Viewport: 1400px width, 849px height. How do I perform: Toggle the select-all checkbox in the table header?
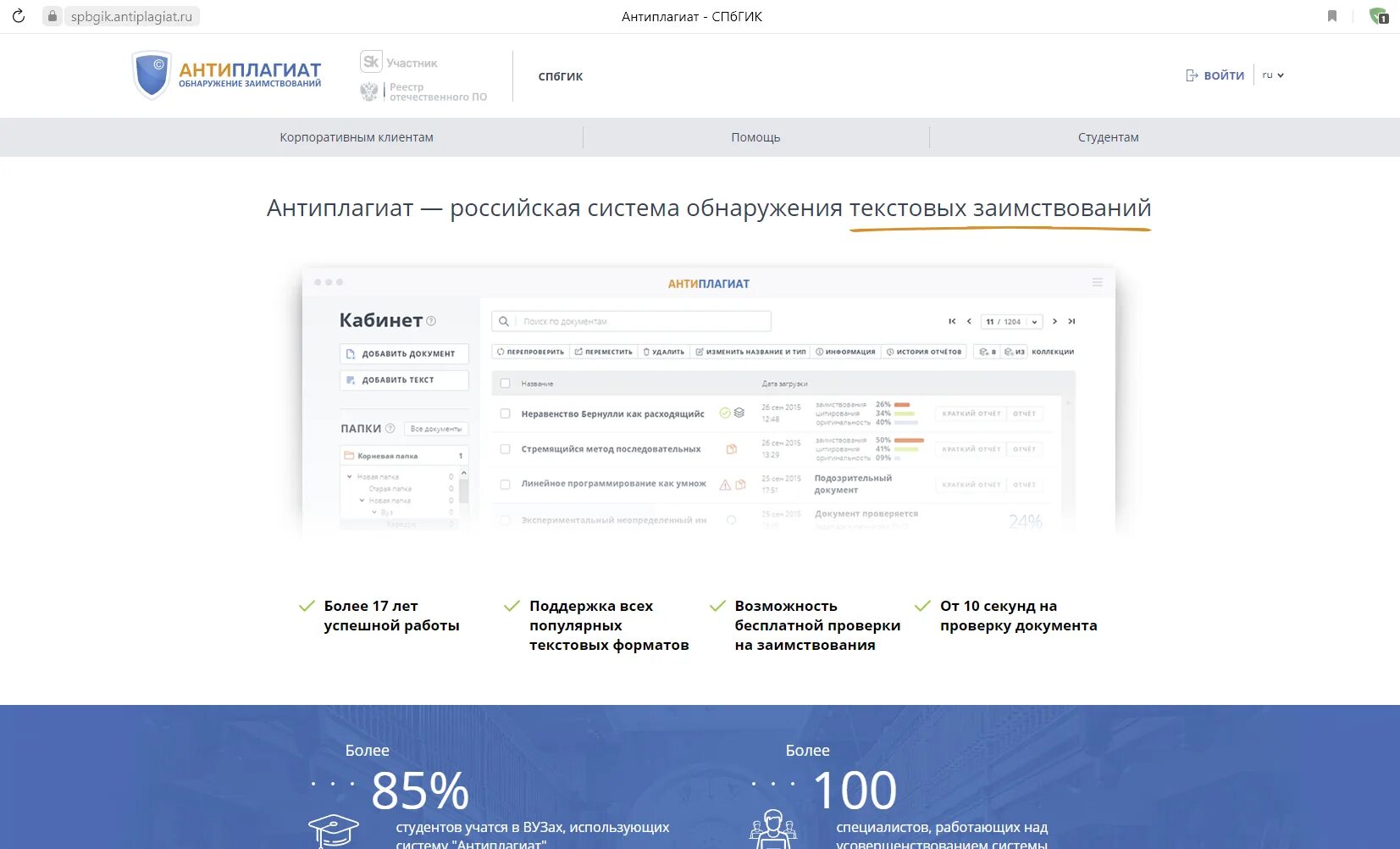tap(506, 384)
